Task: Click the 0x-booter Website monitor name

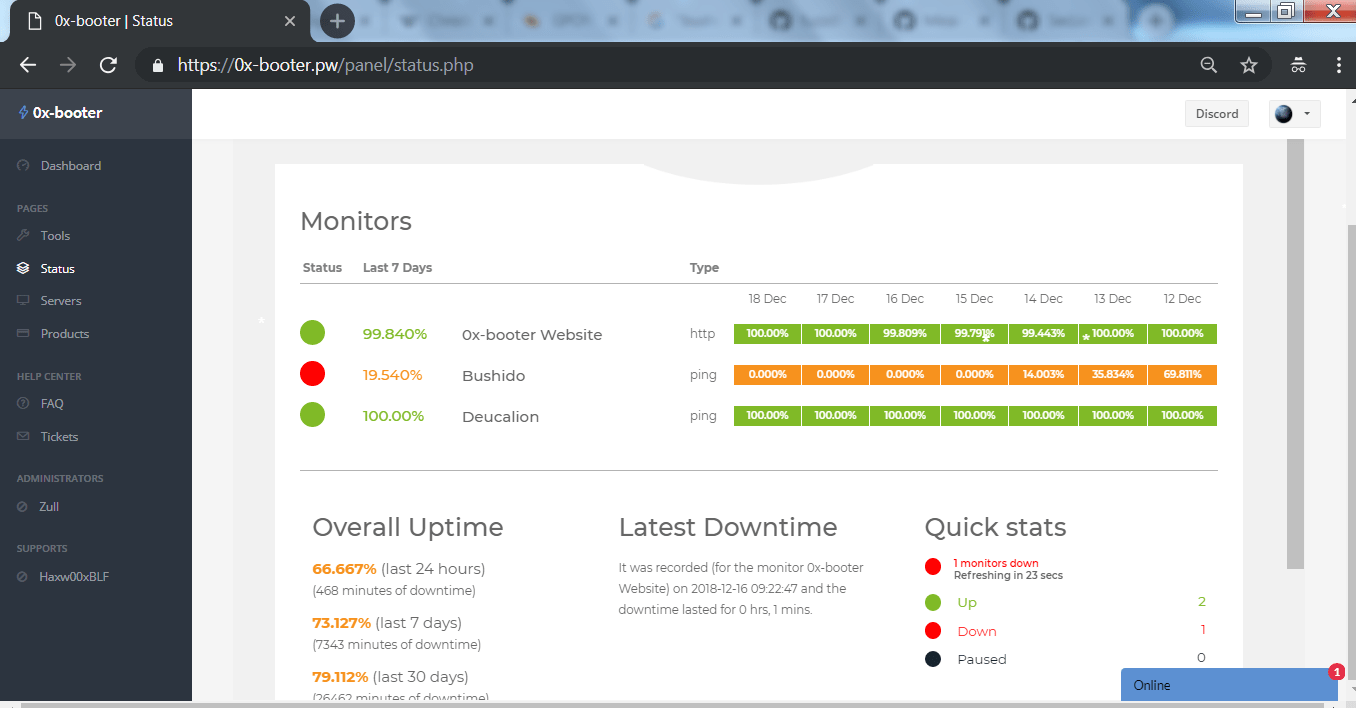Action: [532, 335]
